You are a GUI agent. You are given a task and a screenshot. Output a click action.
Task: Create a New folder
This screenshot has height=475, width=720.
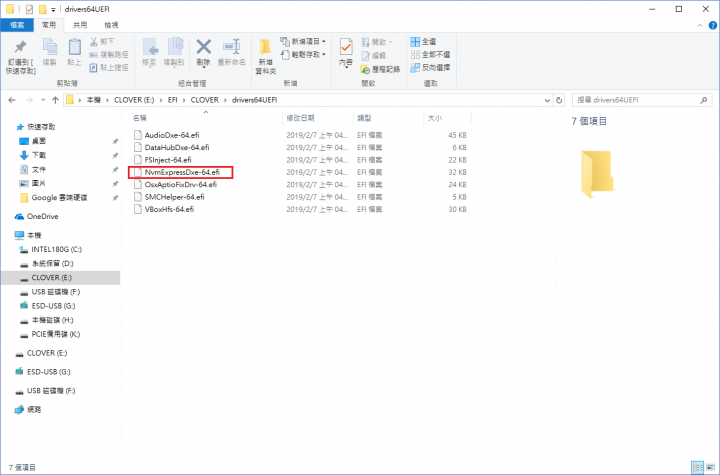point(265,57)
